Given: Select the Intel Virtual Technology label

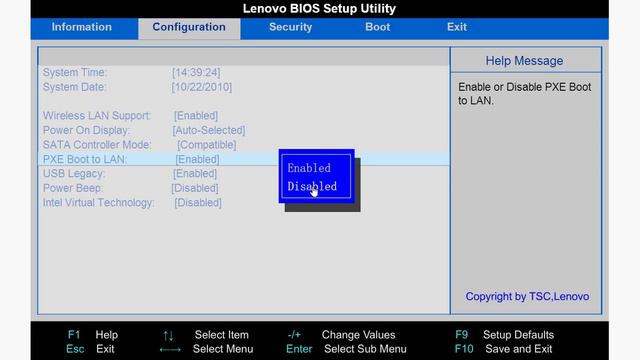Looking at the screenshot, I should (98, 203).
